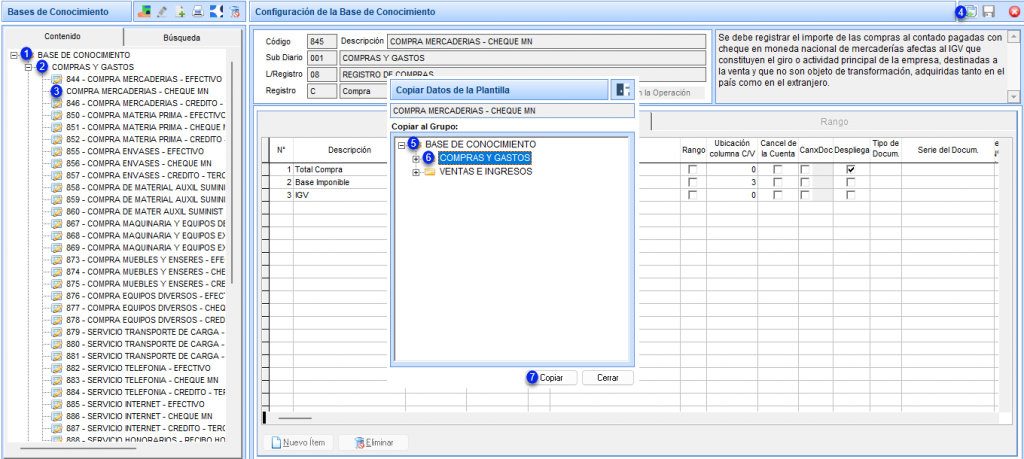
Task: Click the first colored toolbar icon in Bases de Conocimiento
Action: (x=146, y=11)
